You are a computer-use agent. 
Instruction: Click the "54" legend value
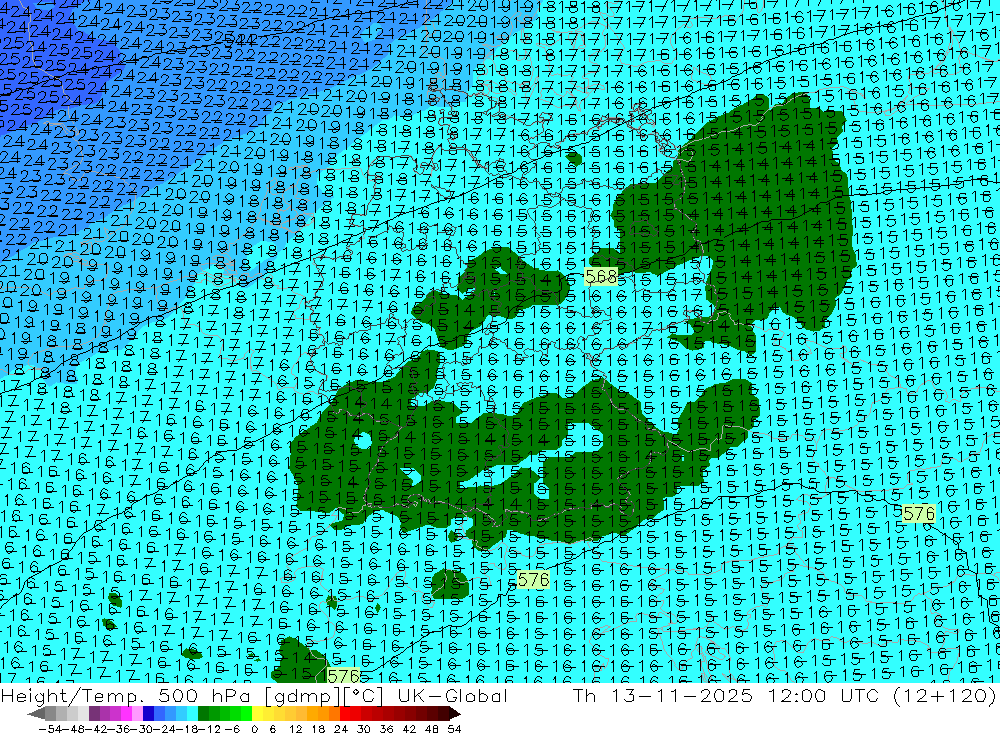(x=454, y=729)
